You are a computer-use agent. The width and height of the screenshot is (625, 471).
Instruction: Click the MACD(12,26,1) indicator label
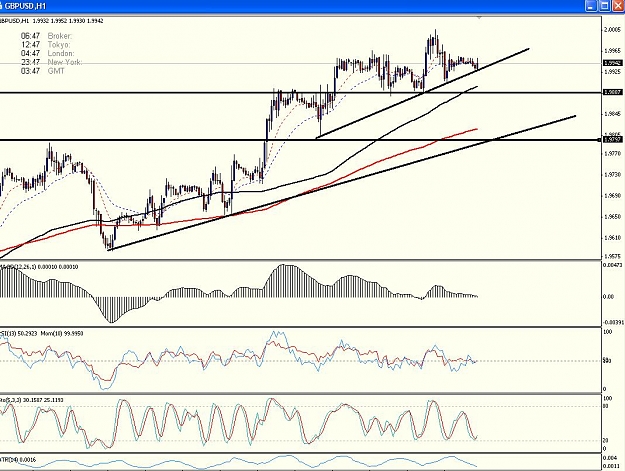tap(39, 267)
